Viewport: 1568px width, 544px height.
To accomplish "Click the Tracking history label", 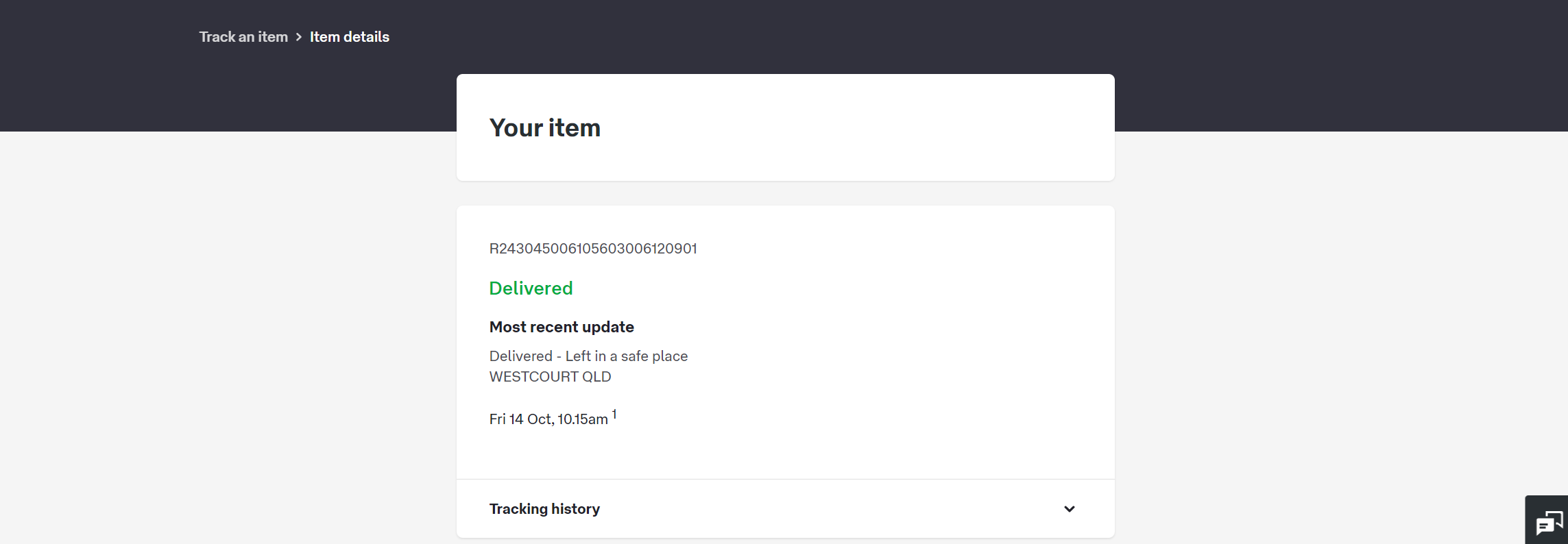I will coord(544,509).
